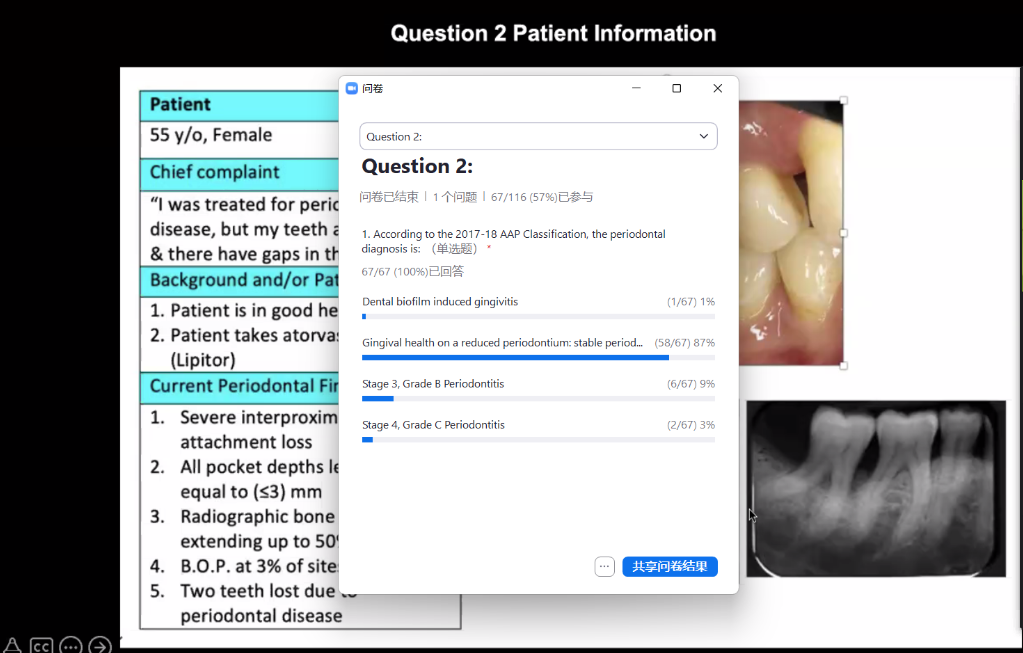The height and width of the screenshot is (653, 1023).
Task: Click the blue share poll results button
Action: (670, 567)
